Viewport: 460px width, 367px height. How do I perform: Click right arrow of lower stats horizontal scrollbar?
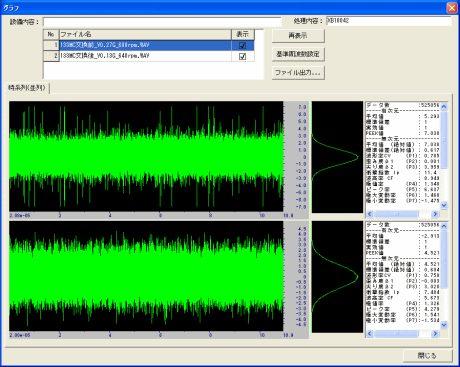(x=435, y=333)
